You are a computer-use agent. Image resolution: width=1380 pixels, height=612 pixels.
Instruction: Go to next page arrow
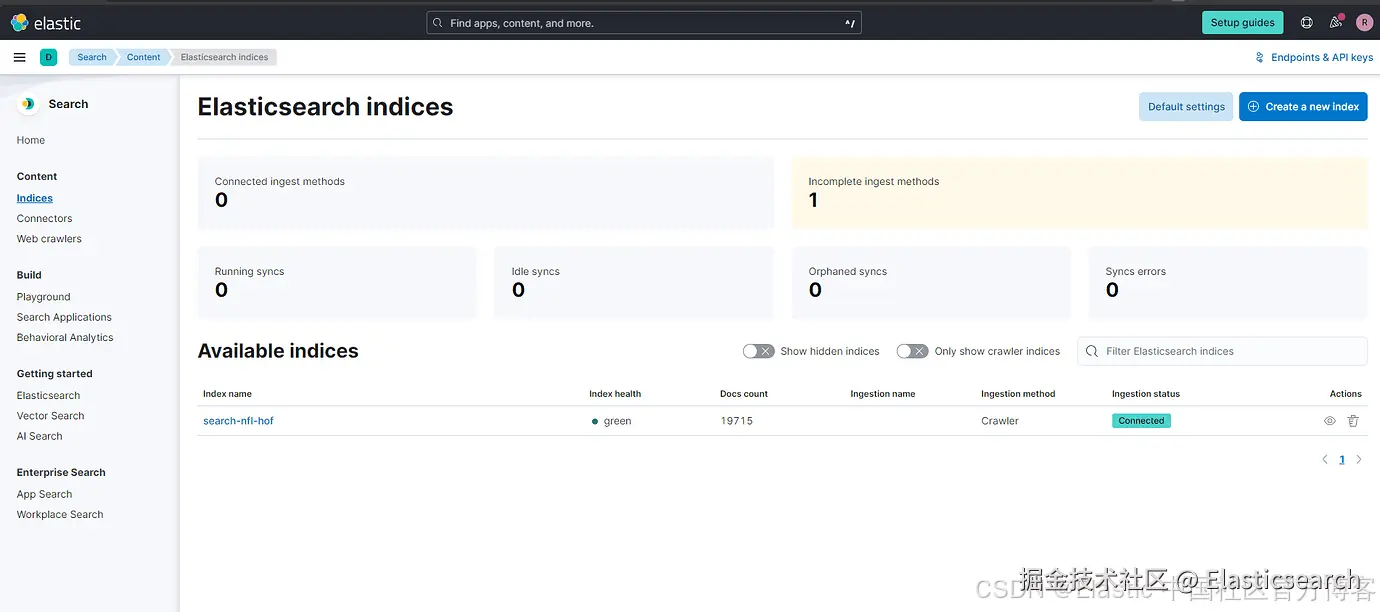[1359, 460]
